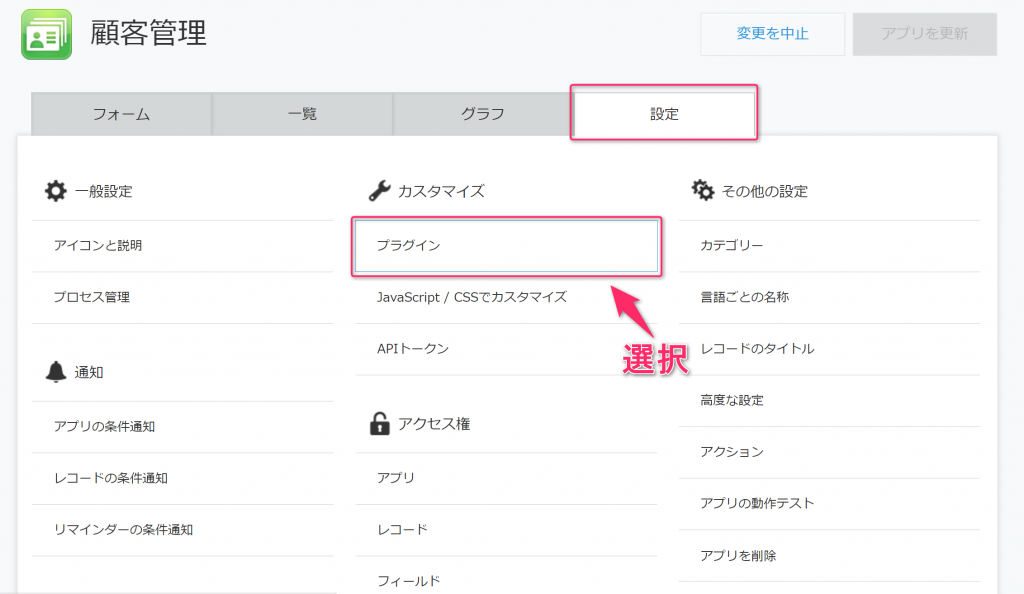Click the wrench icon beside カスタマイズ

pyautogui.click(x=379, y=191)
